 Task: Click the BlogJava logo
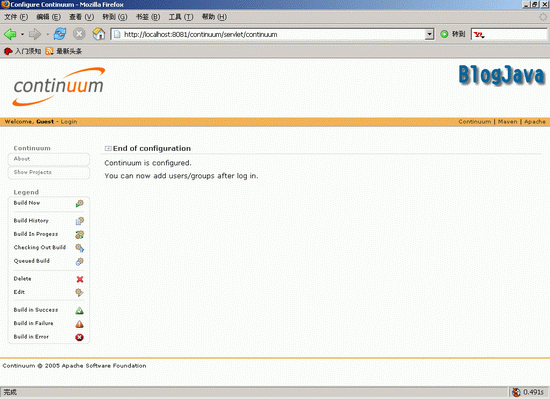click(x=502, y=75)
